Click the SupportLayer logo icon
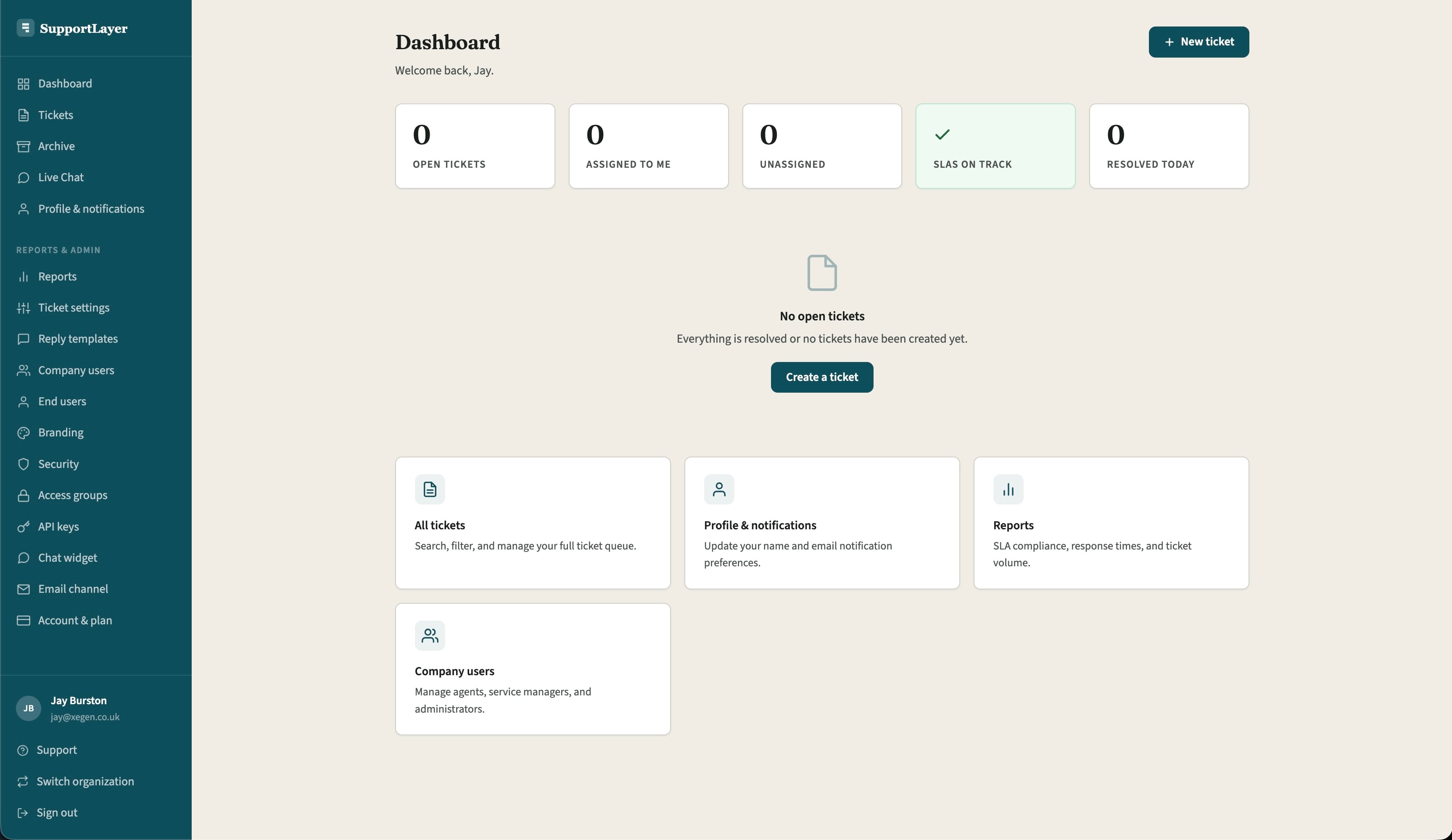The height and width of the screenshot is (840, 1452). [x=25, y=28]
